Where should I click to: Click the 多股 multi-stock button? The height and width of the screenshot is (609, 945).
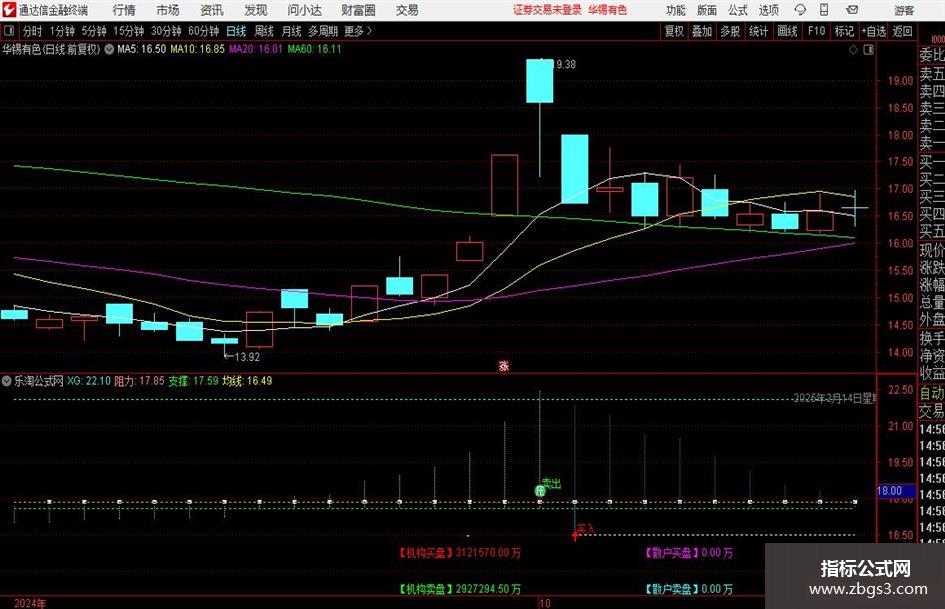730,31
